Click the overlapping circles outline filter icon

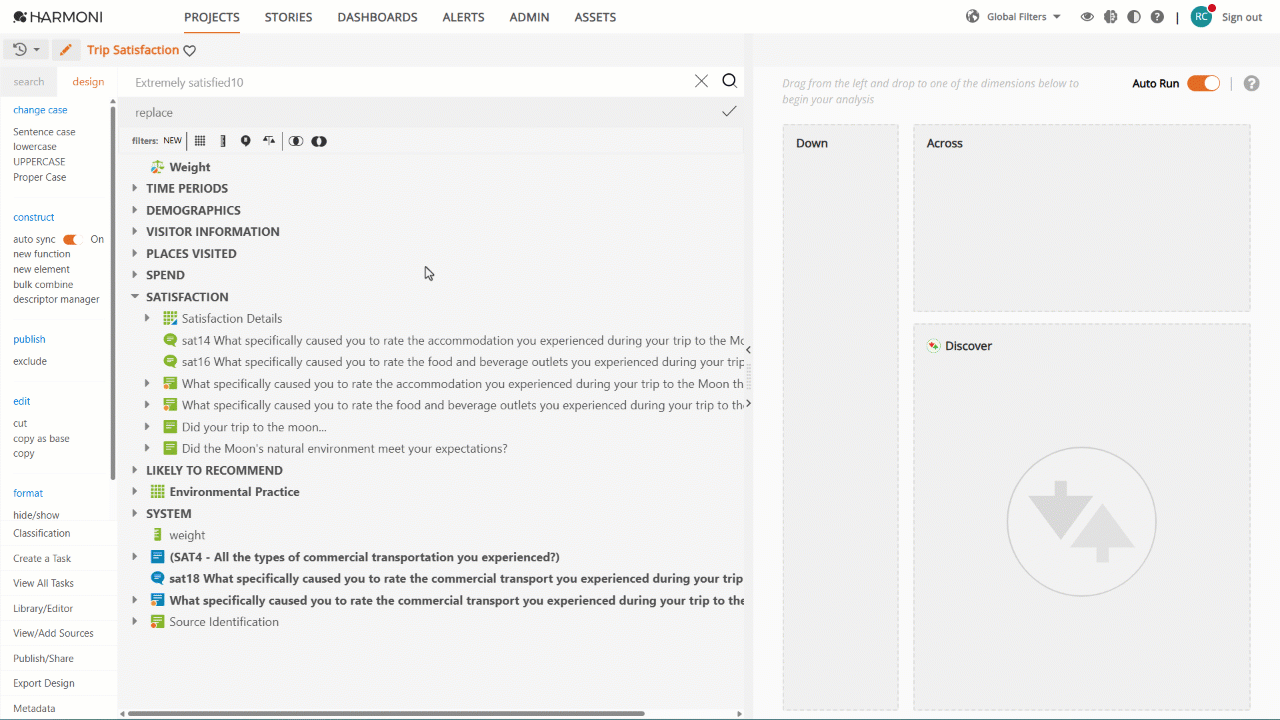pos(296,141)
